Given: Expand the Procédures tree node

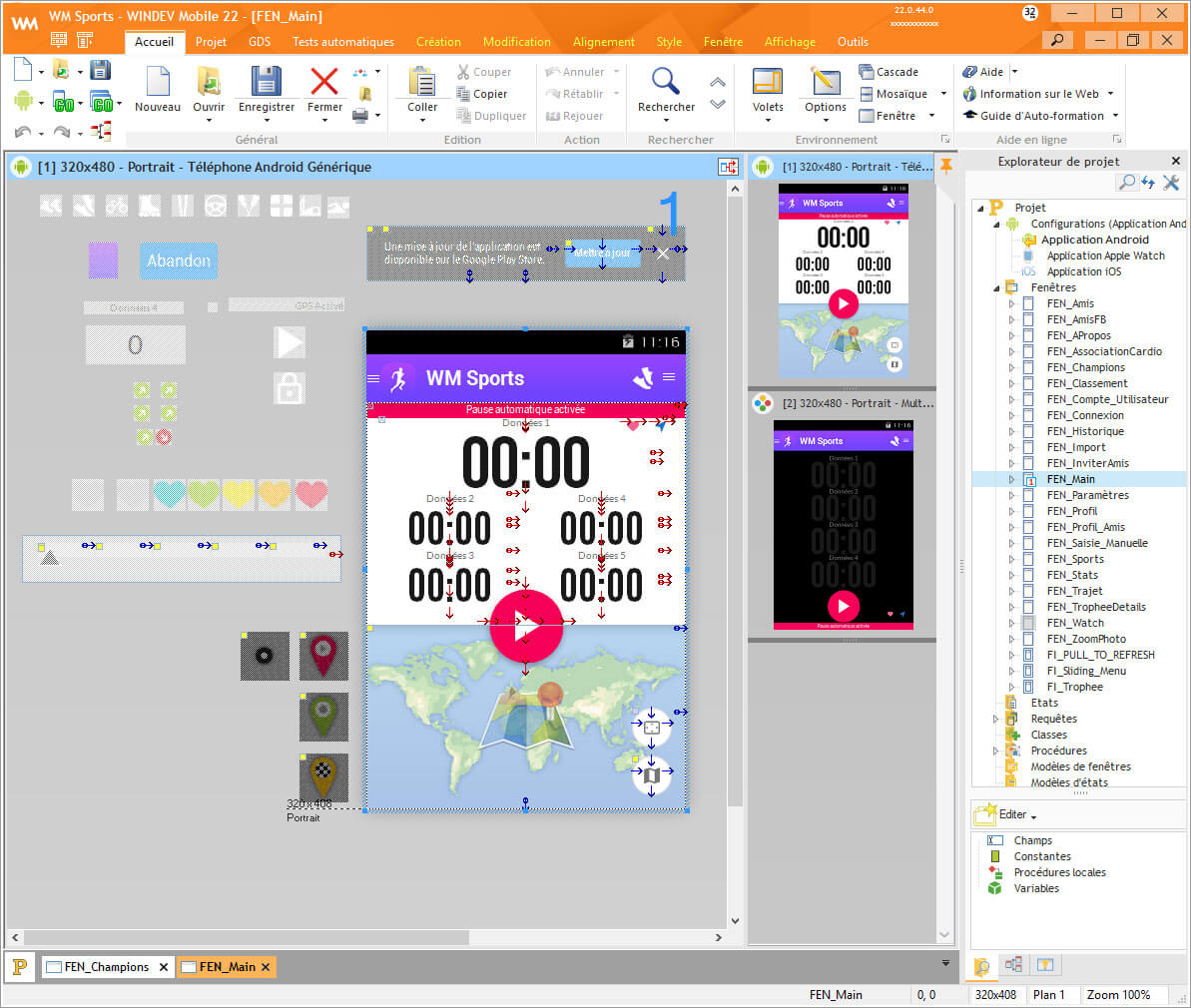Looking at the screenshot, I should pos(995,751).
